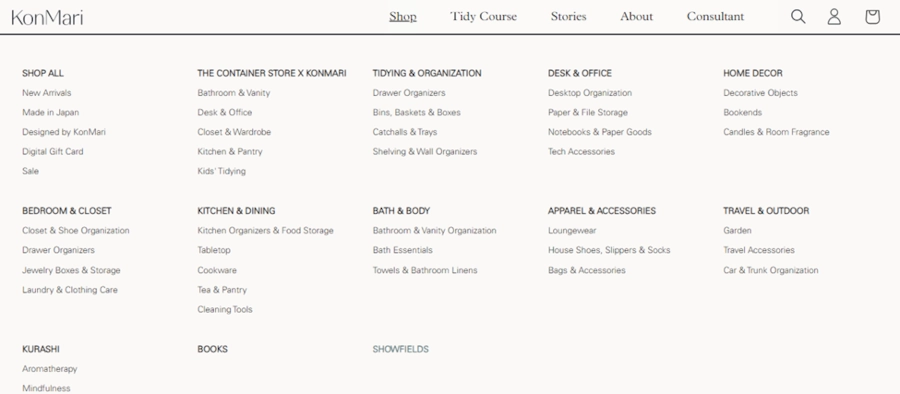Image resolution: width=900 pixels, height=394 pixels.
Task: Open Decorative Objects link
Action: [x=761, y=93]
